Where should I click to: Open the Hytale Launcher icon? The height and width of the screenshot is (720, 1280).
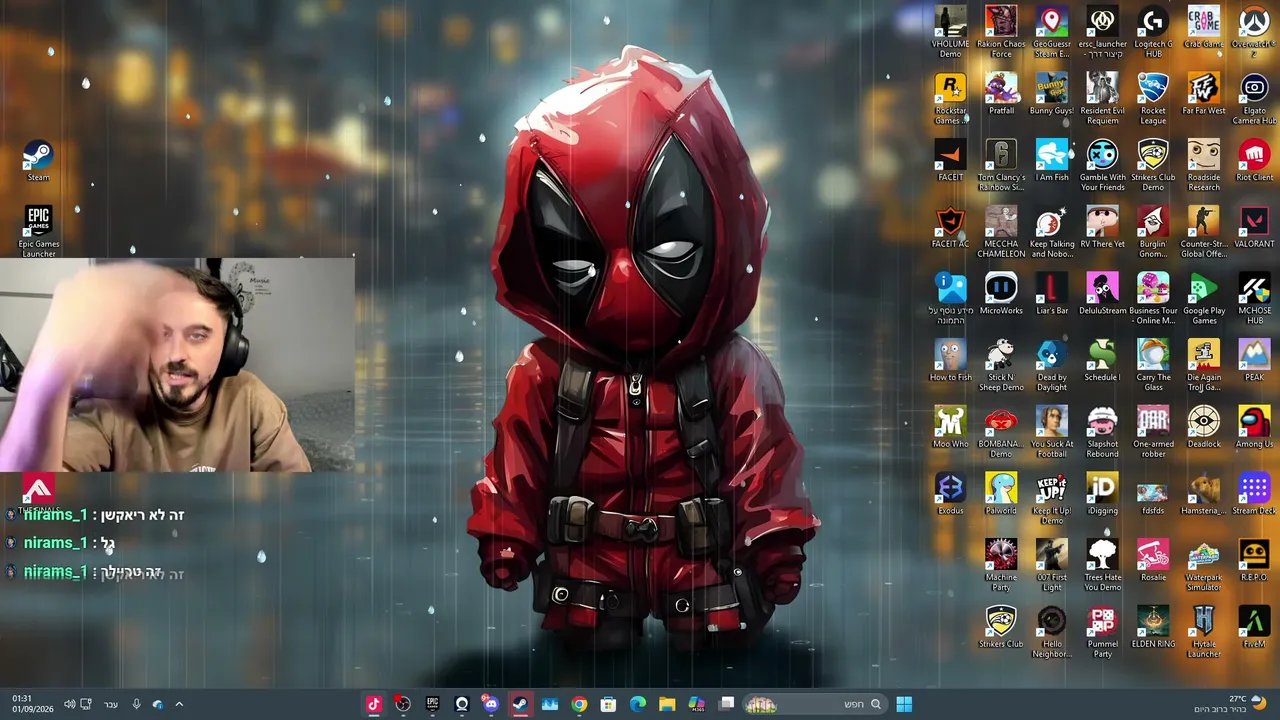[1204, 632]
